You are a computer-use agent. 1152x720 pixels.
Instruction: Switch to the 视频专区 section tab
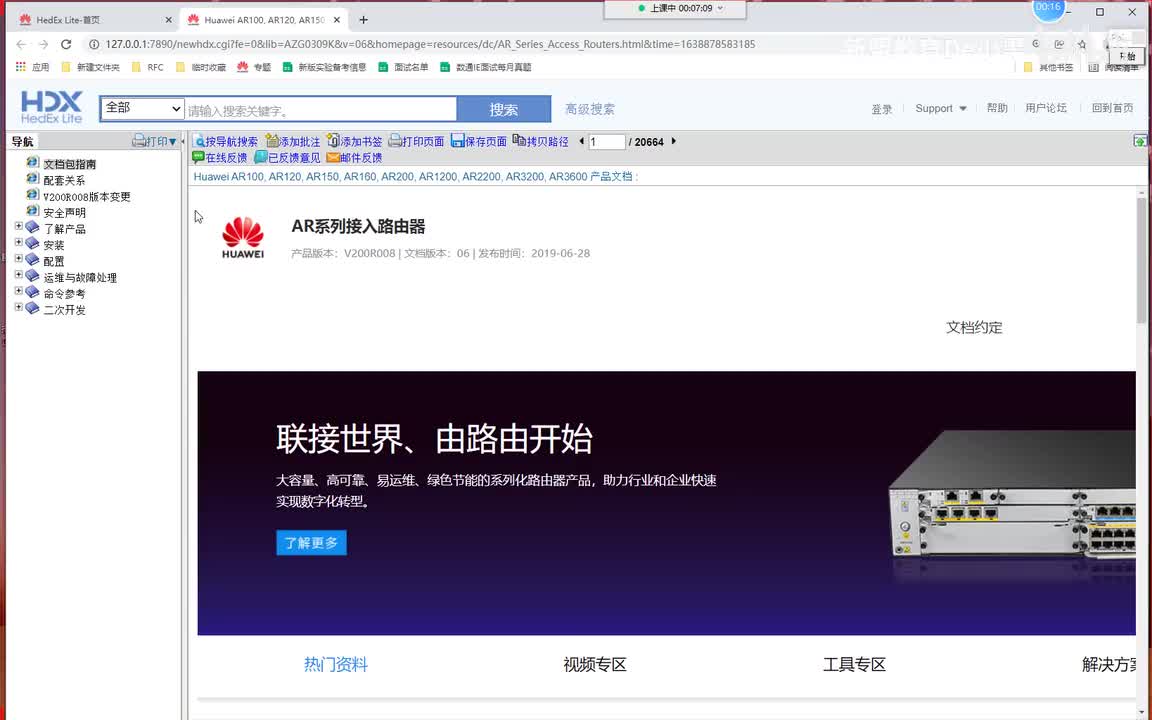(594, 664)
